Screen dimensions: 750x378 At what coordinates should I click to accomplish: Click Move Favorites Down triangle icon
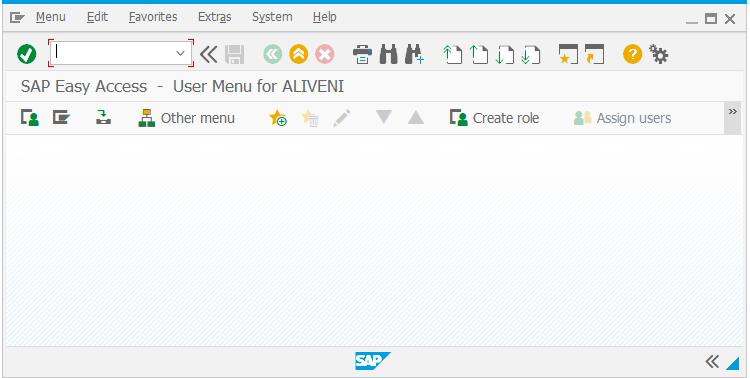click(384, 117)
